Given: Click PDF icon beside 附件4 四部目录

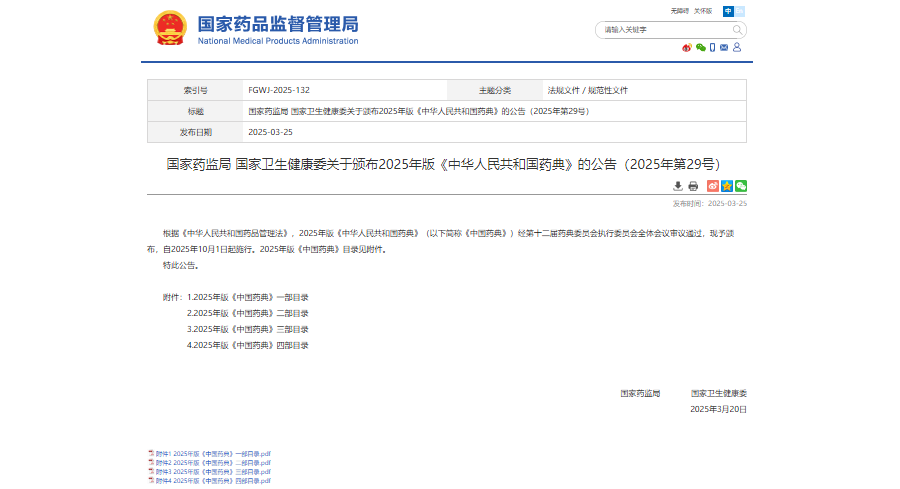Looking at the screenshot, I should [151, 480].
